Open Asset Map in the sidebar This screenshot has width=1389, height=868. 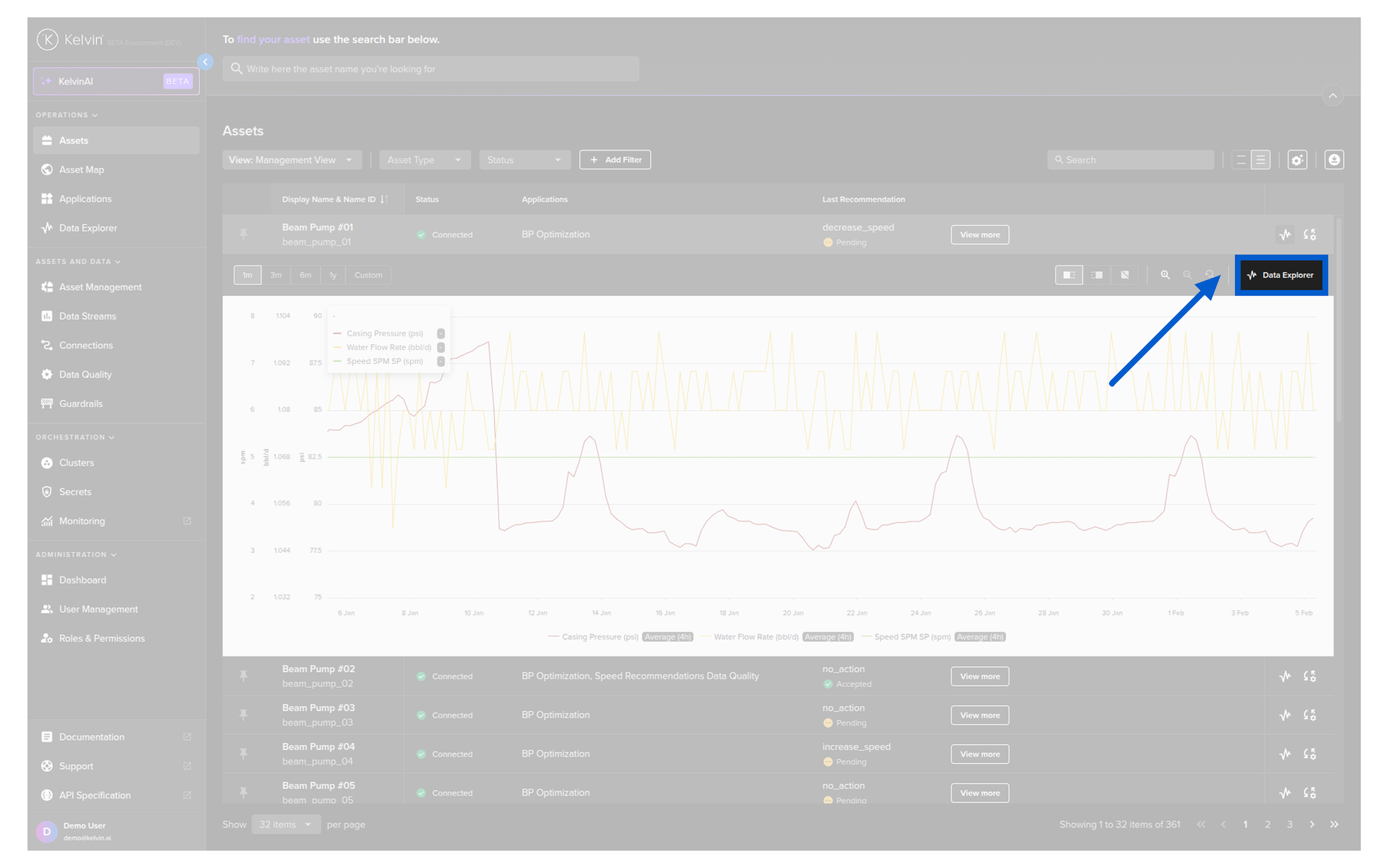point(82,169)
